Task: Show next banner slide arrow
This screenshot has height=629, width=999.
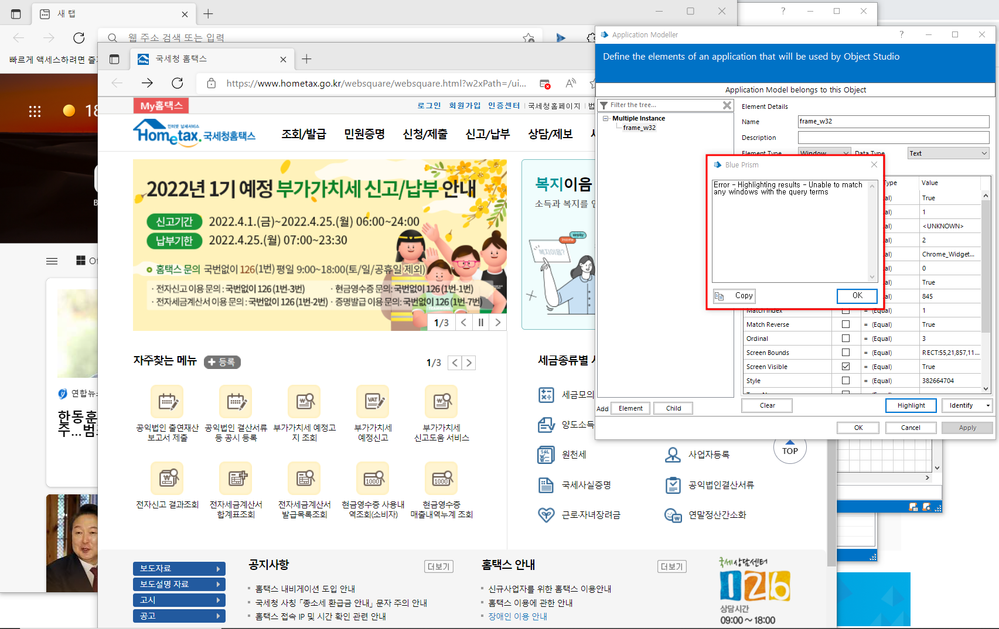Action: [498, 322]
